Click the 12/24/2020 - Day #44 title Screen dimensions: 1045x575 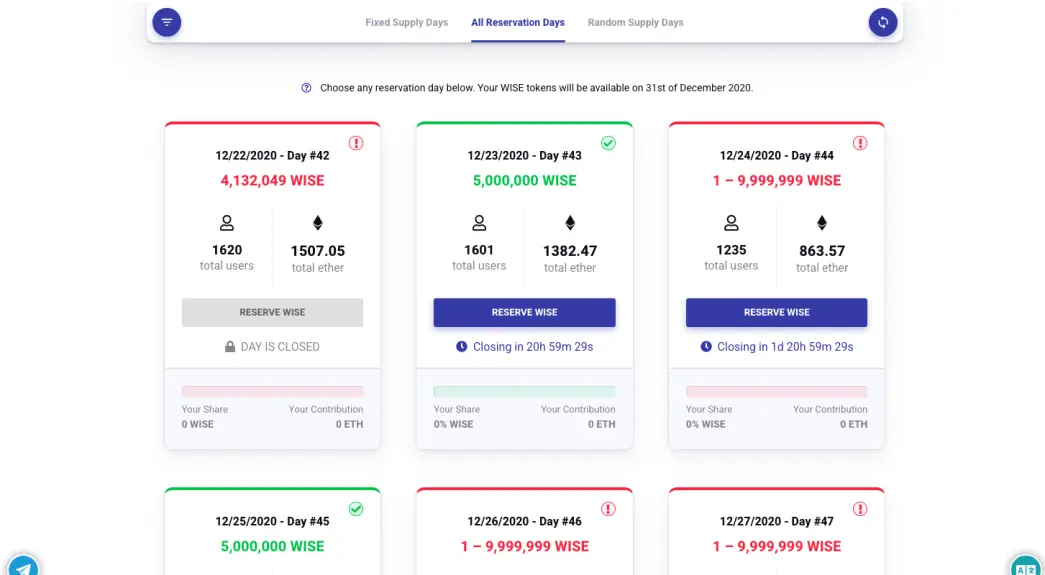coord(776,155)
